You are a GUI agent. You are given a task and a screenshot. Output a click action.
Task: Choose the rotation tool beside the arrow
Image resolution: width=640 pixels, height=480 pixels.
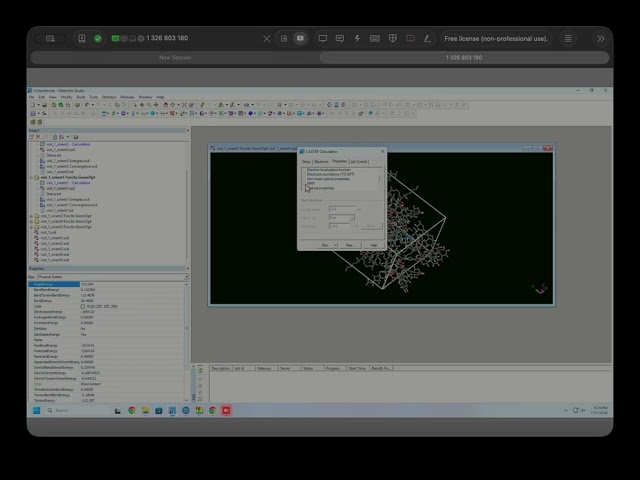coord(142,105)
